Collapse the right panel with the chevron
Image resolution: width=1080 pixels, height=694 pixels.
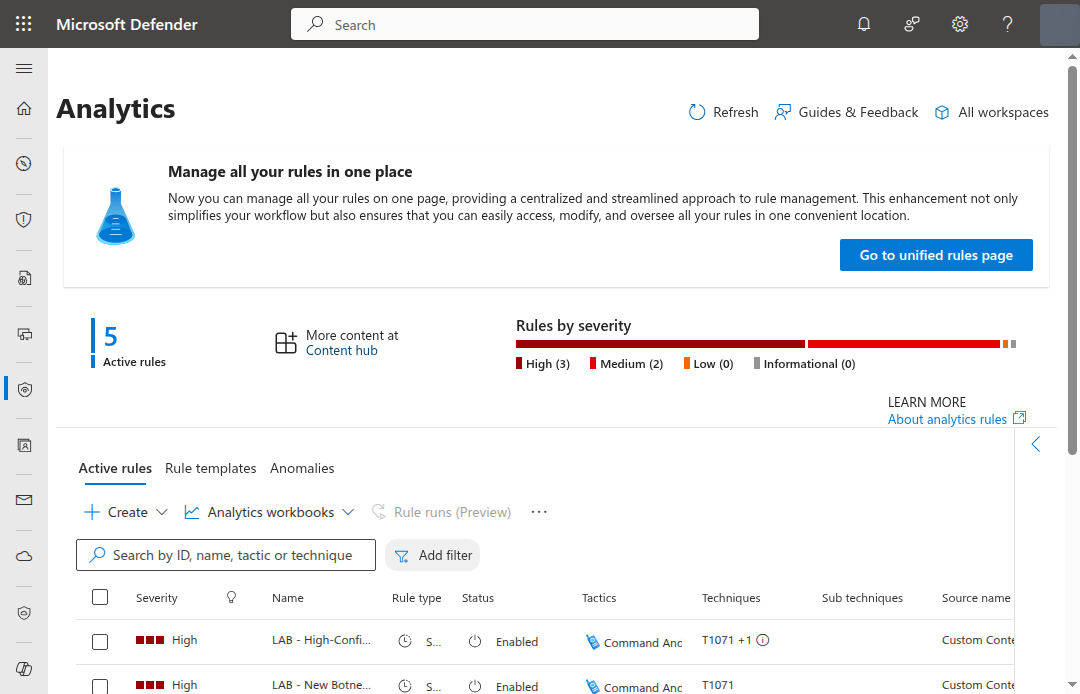(1035, 443)
